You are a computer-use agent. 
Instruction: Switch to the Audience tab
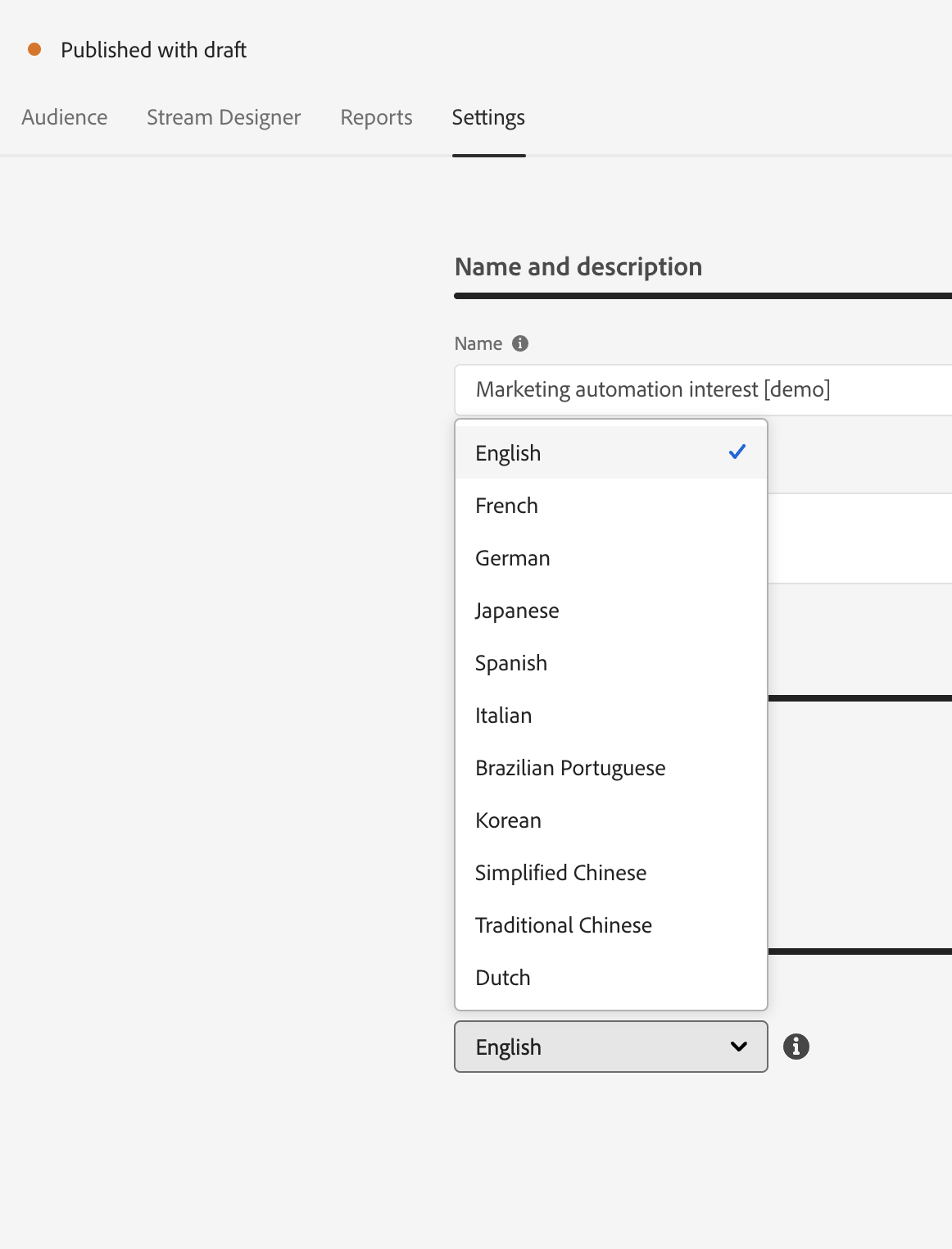tap(64, 117)
